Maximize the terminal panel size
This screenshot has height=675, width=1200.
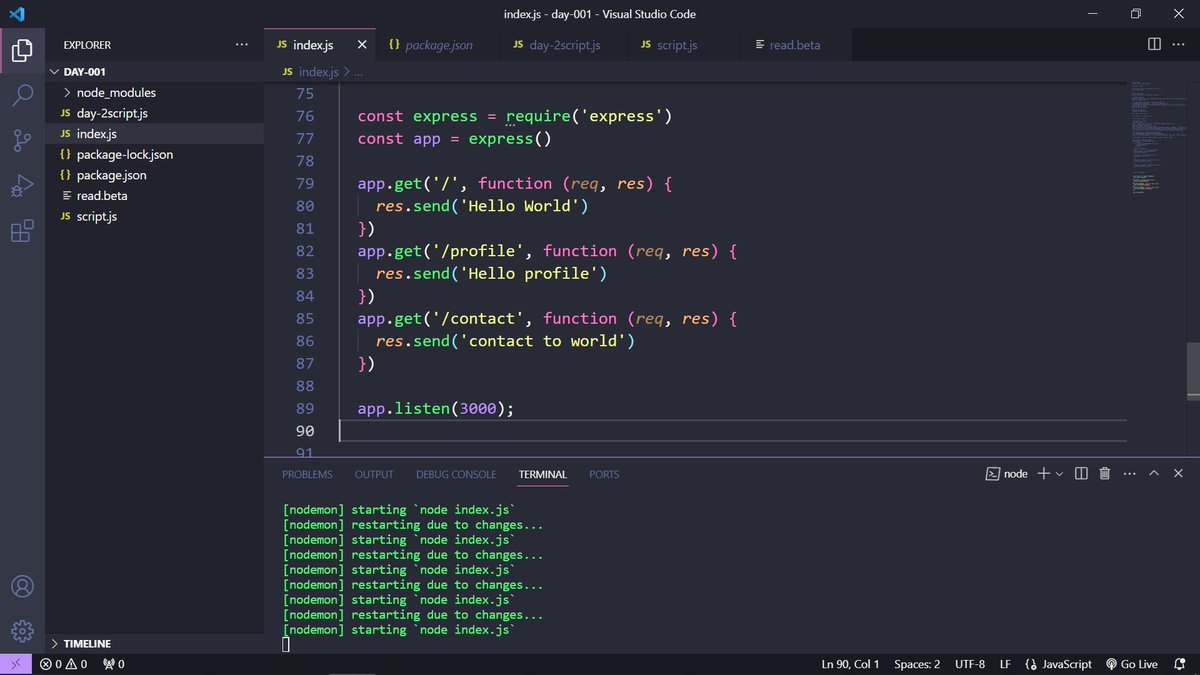pos(1154,473)
